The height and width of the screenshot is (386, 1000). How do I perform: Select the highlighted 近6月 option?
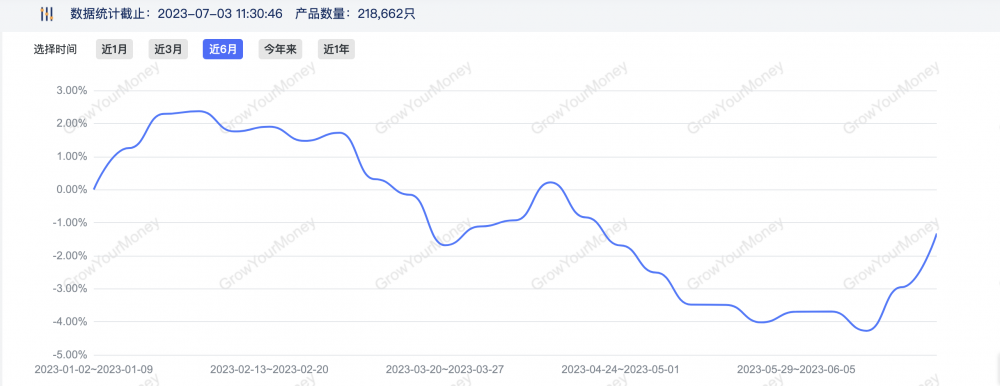tap(223, 50)
